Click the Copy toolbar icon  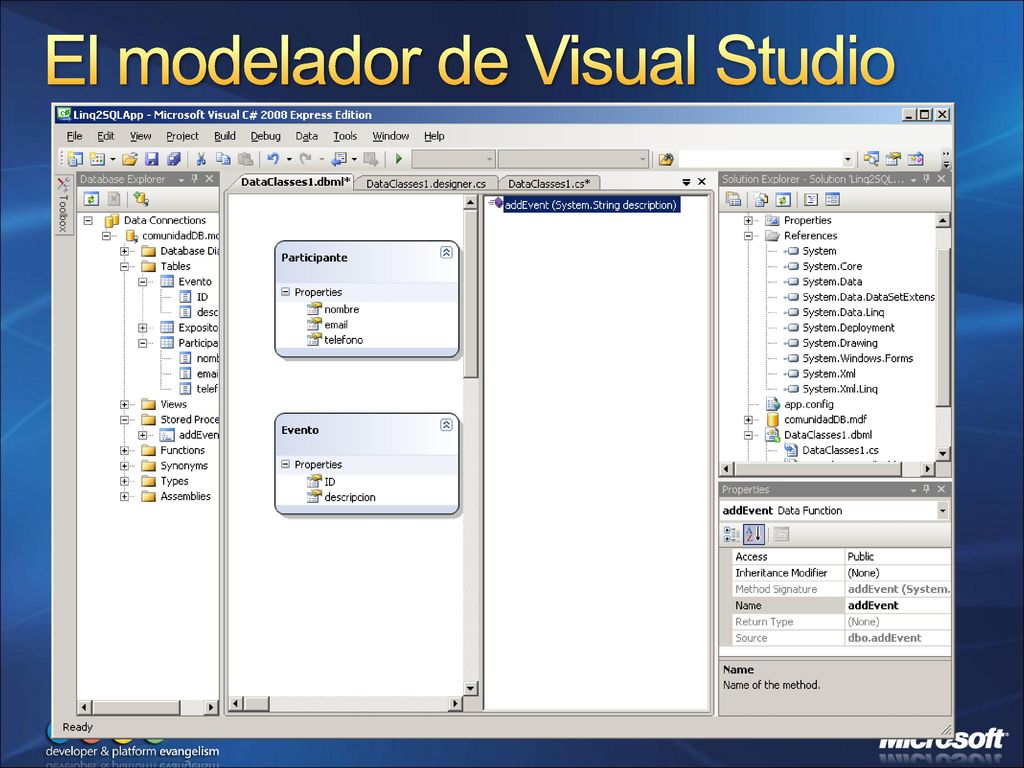click(223, 159)
